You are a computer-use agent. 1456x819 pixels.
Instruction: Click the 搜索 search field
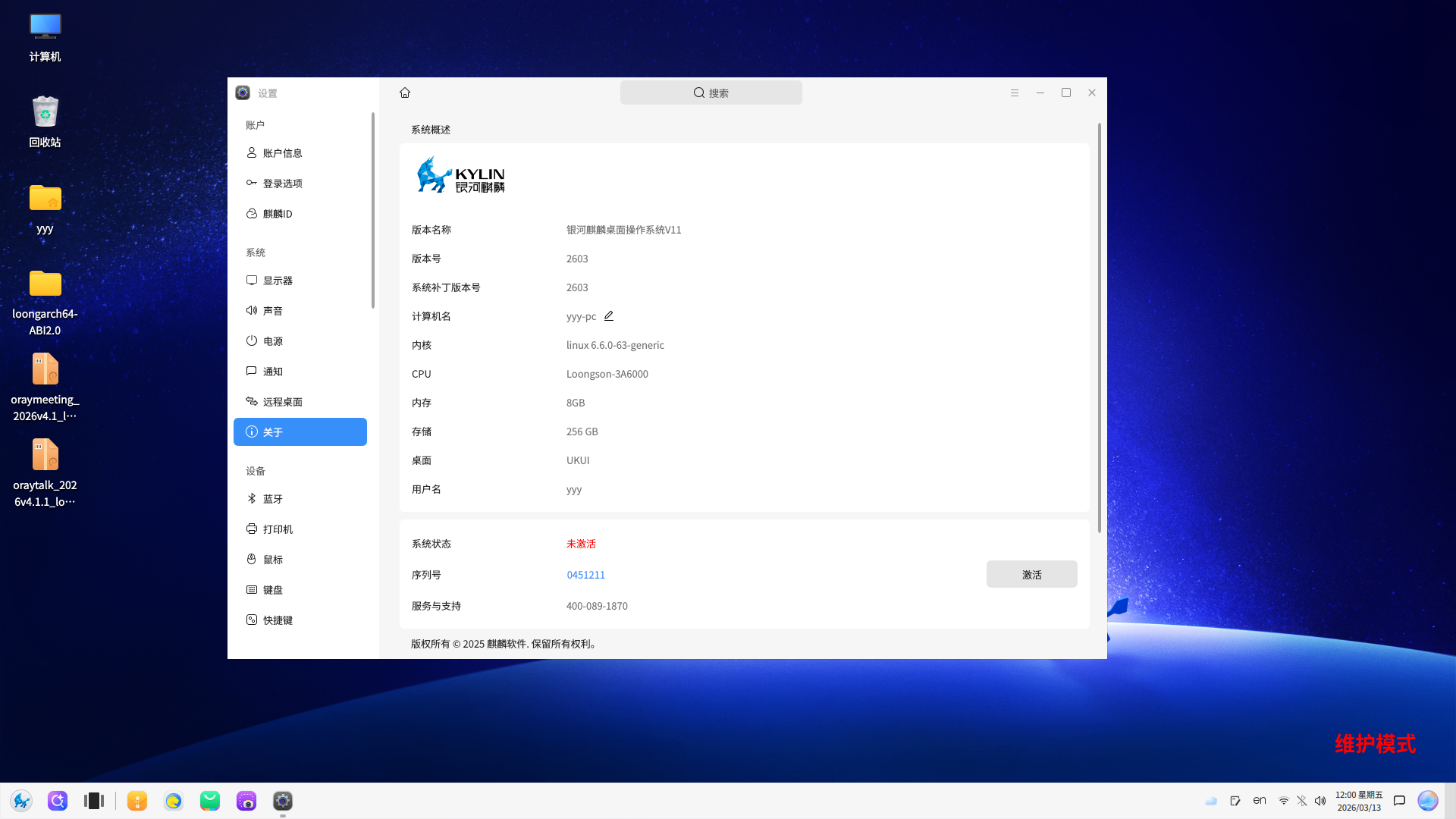coord(711,93)
